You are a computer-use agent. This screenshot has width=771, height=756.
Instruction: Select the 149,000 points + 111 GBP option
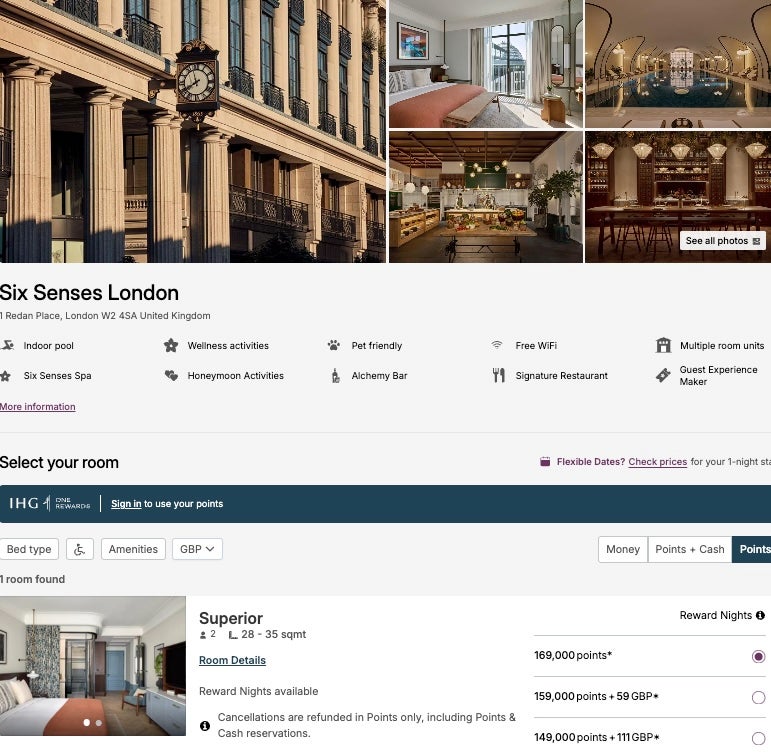[x=758, y=738]
